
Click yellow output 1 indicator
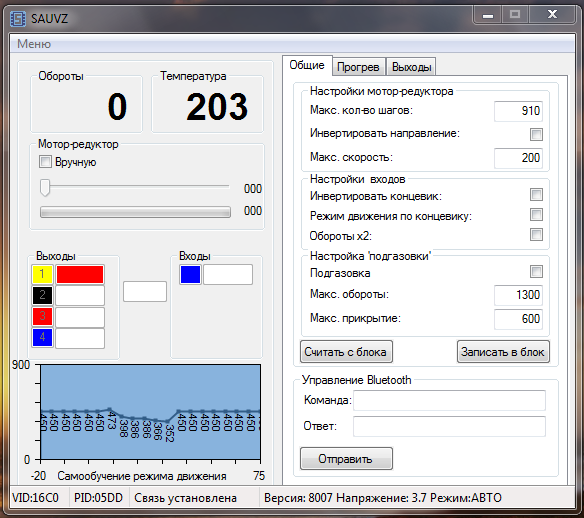42,274
